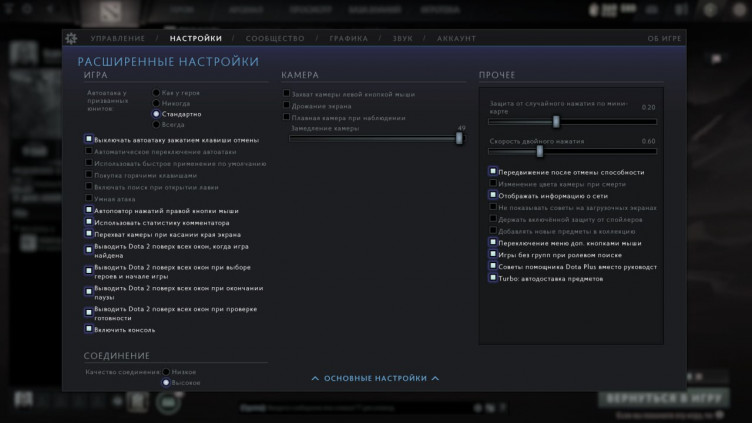
Task: Choose Никогда for summoned units auto-attack
Action: tap(157, 103)
